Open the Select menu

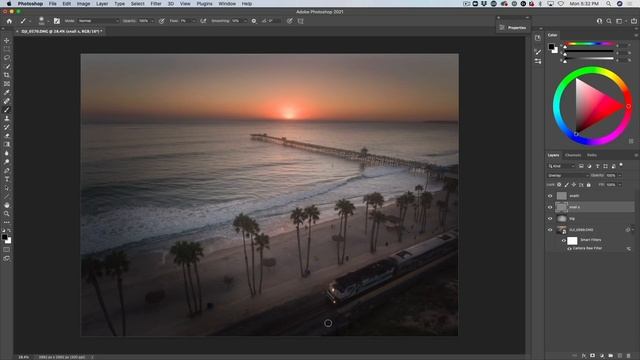click(138, 4)
